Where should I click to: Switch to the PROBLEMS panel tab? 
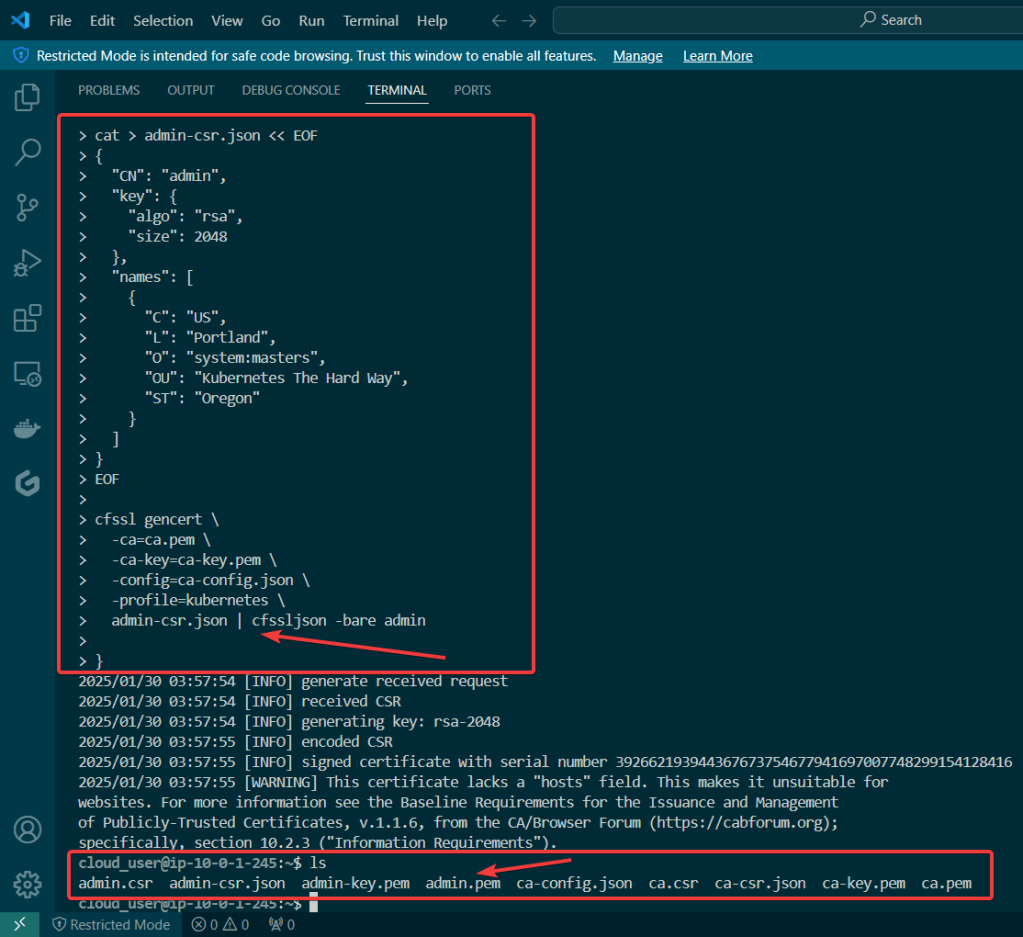click(x=109, y=90)
